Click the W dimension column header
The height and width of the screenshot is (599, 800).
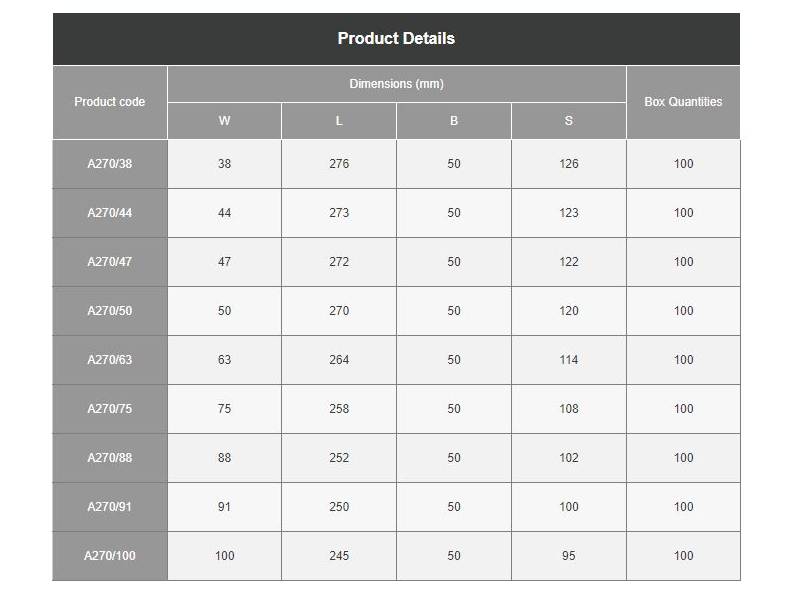point(224,121)
